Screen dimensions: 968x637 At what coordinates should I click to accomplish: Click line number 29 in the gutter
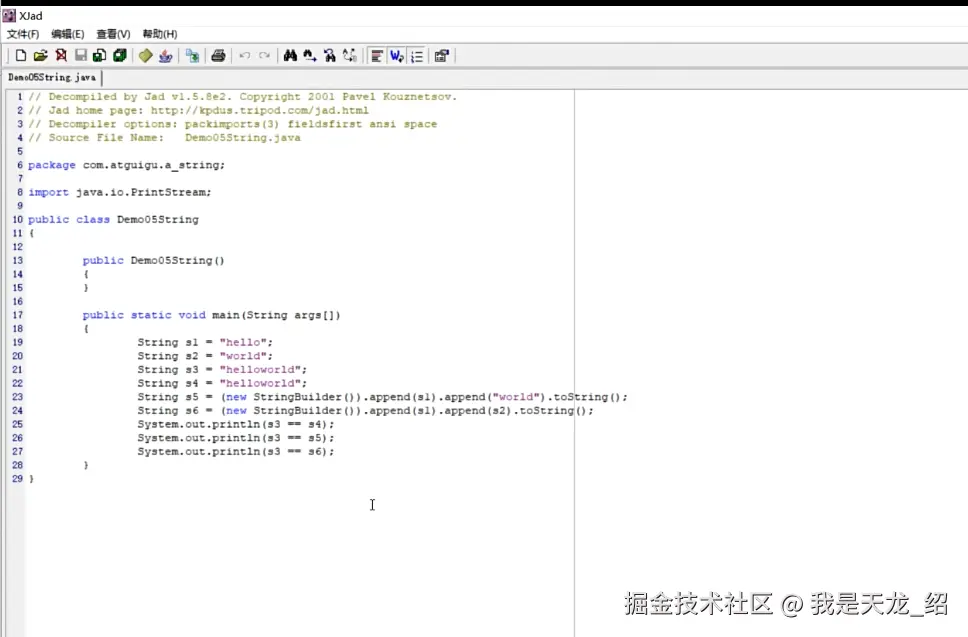coord(17,478)
